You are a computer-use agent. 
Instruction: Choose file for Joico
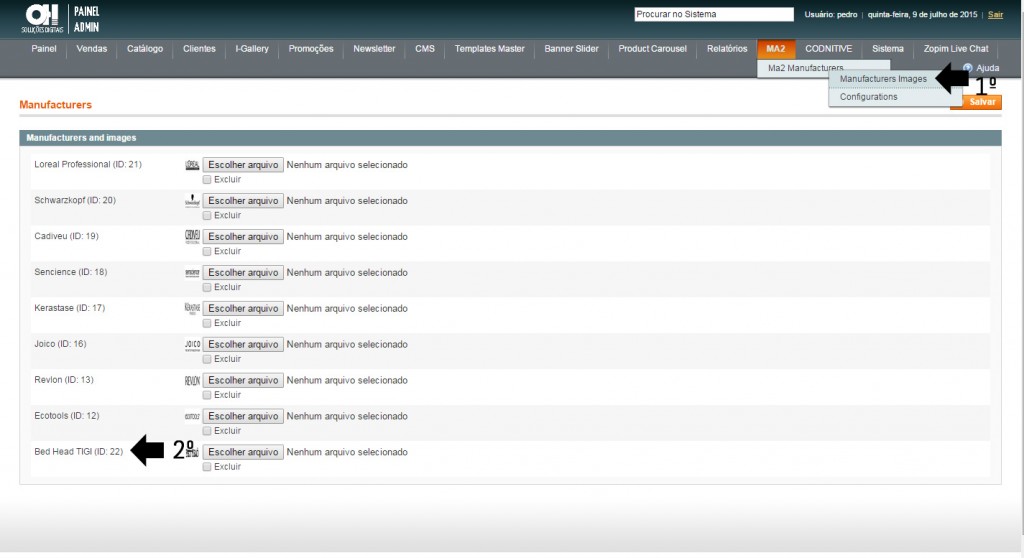point(243,344)
